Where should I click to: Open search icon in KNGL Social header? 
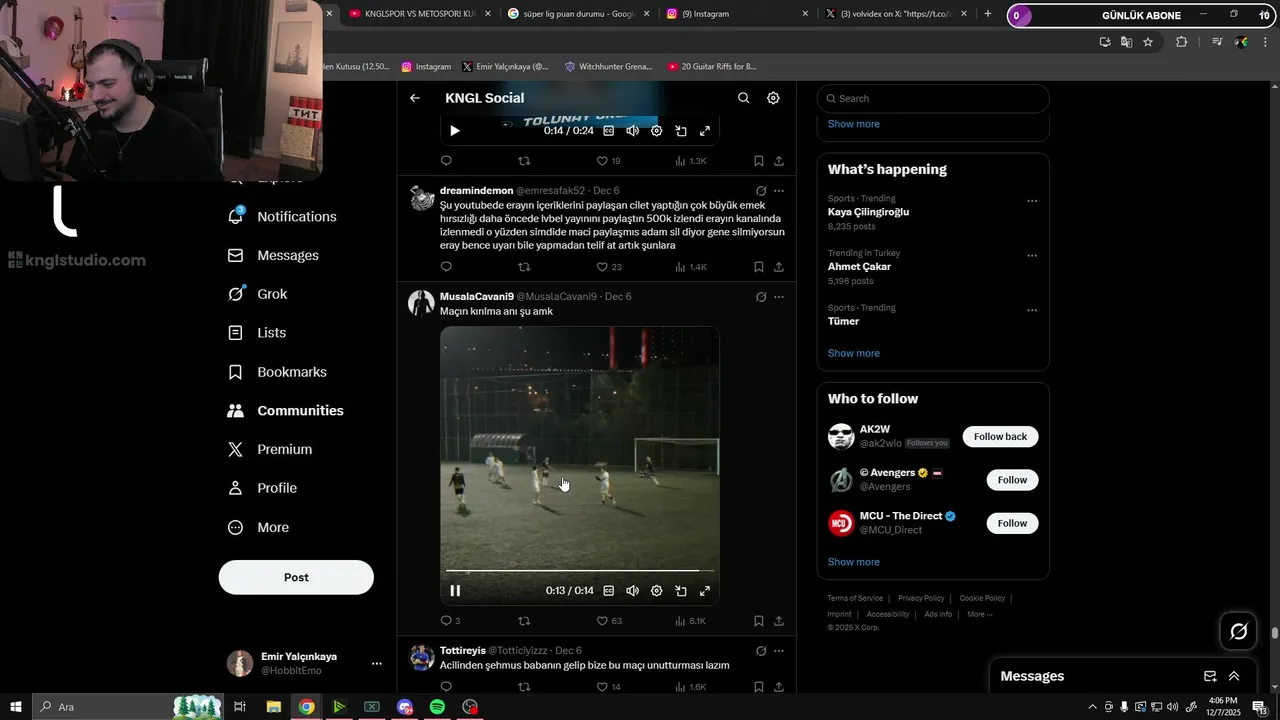[x=743, y=98]
